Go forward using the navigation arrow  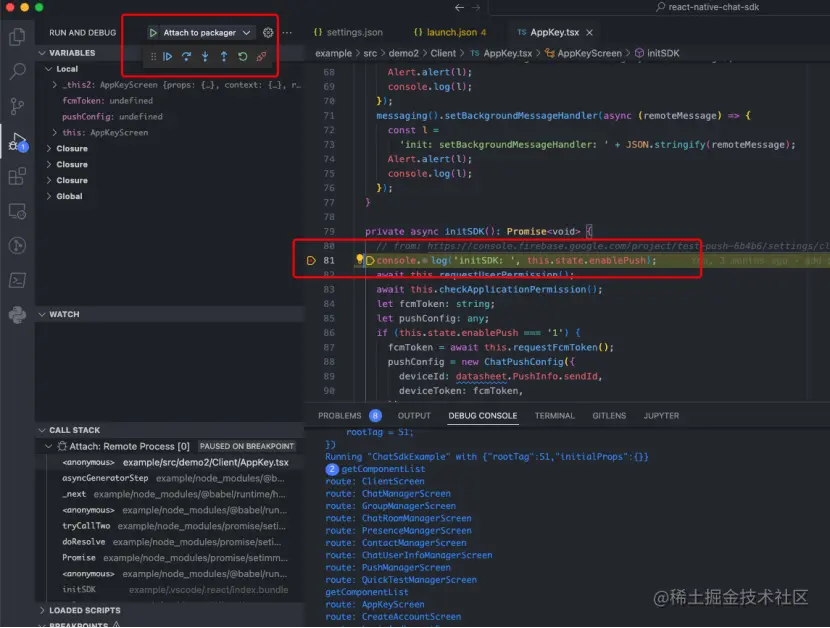[x=476, y=7]
